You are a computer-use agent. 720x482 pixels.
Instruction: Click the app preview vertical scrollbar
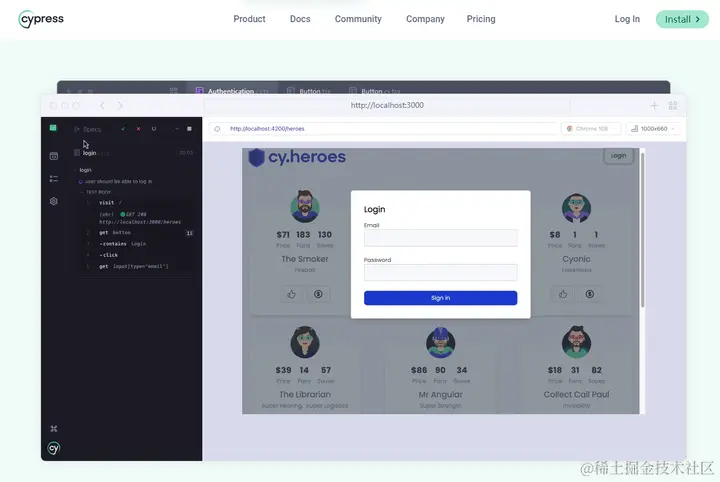click(x=642, y=230)
